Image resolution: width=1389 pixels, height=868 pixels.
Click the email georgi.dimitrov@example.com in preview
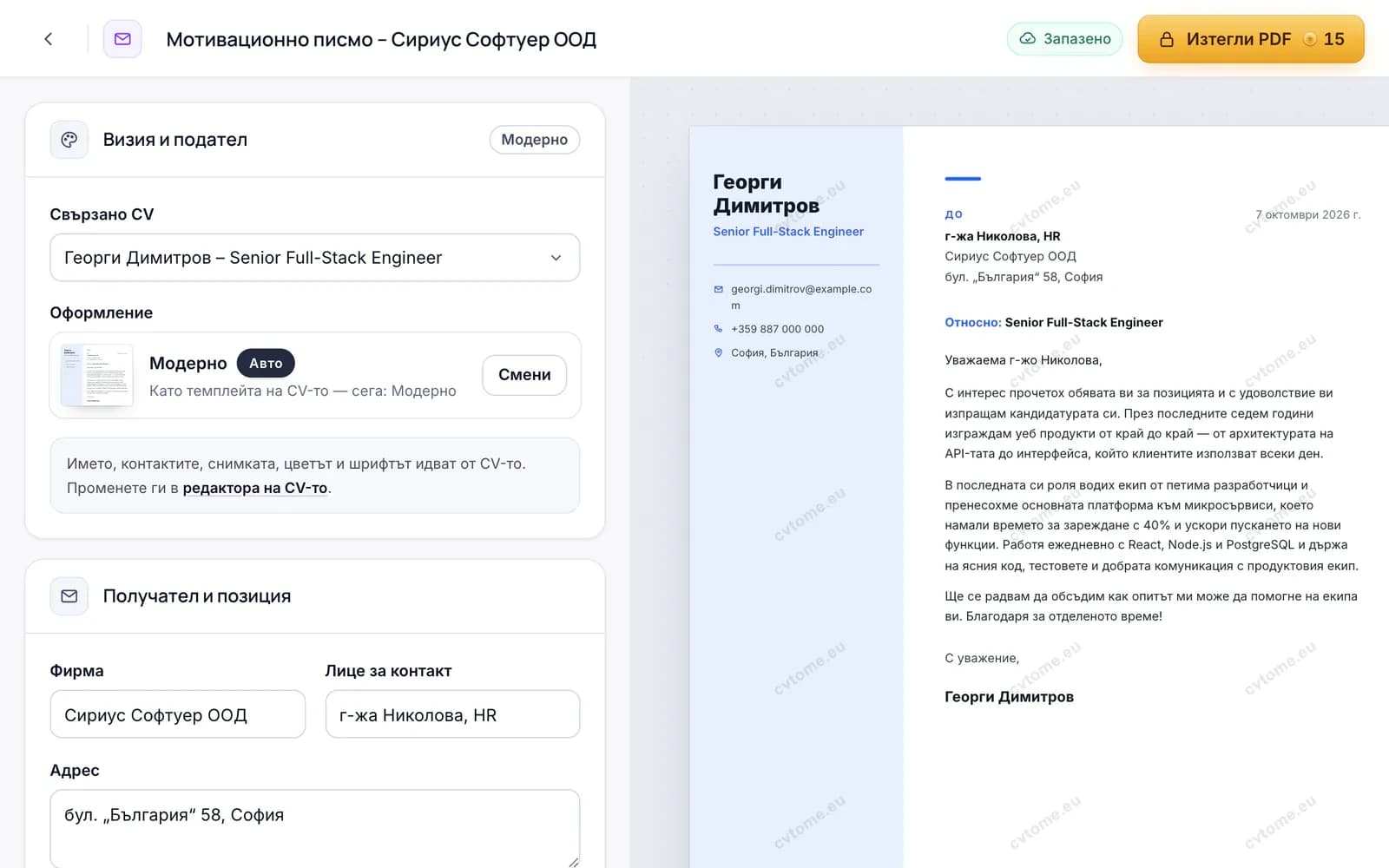(801, 297)
